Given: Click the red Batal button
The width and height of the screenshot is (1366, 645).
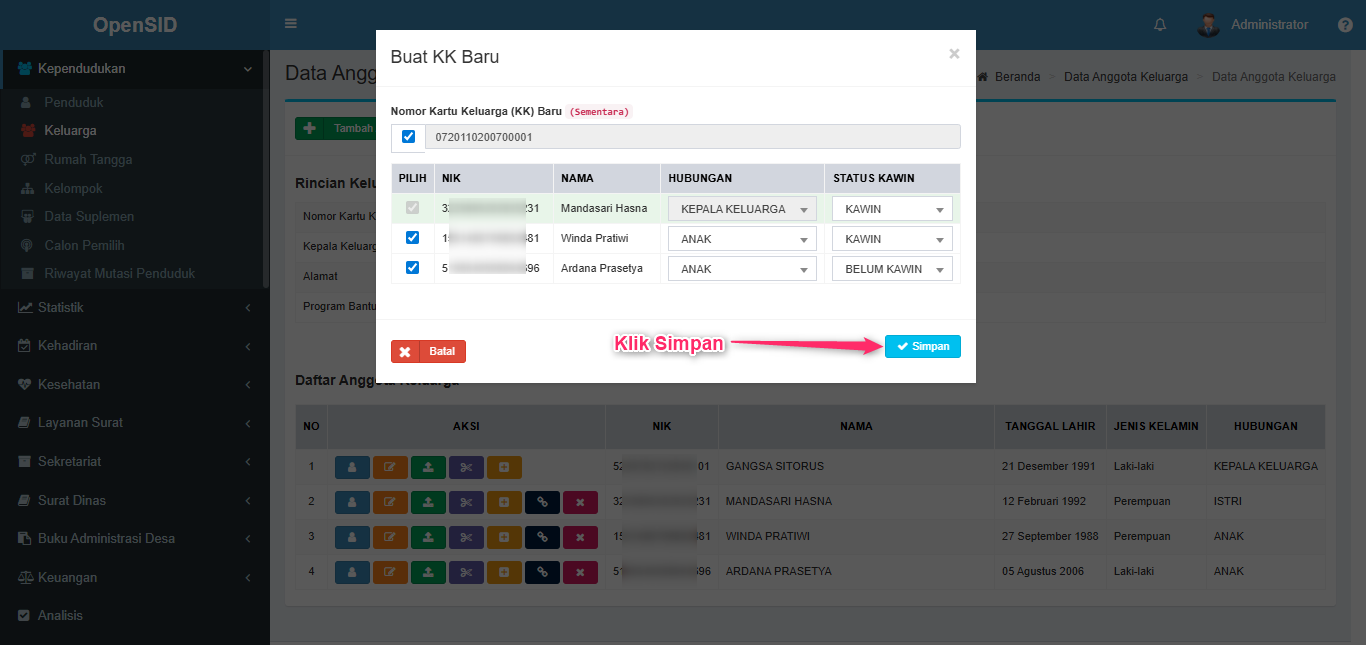Looking at the screenshot, I should (428, 352).
